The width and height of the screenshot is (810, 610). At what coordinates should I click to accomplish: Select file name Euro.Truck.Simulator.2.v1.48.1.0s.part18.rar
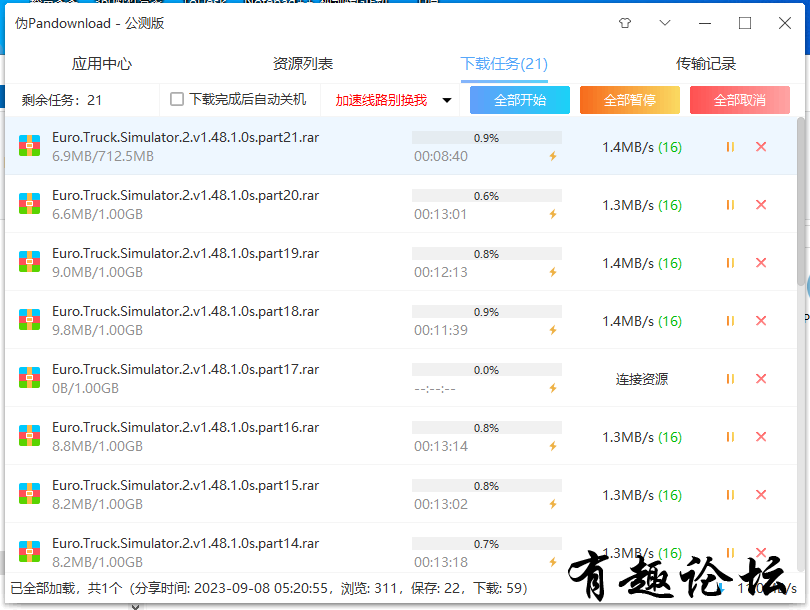click(185, 311)
